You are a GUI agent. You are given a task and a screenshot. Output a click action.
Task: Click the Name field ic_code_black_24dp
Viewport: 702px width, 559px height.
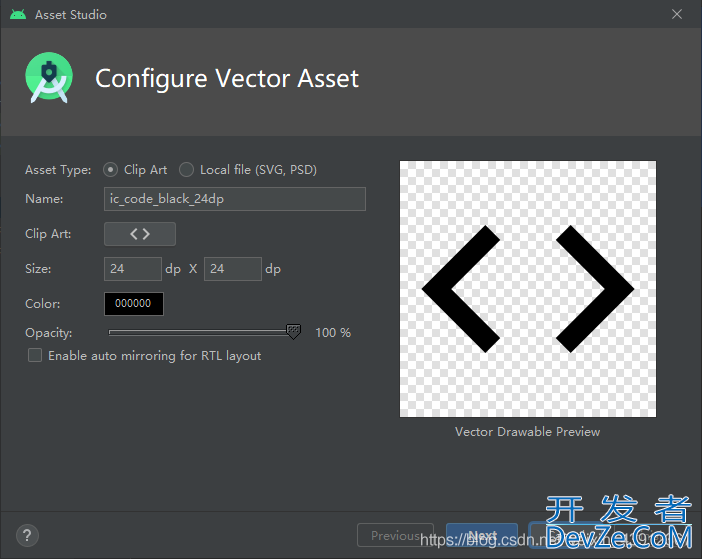(235, 199)
